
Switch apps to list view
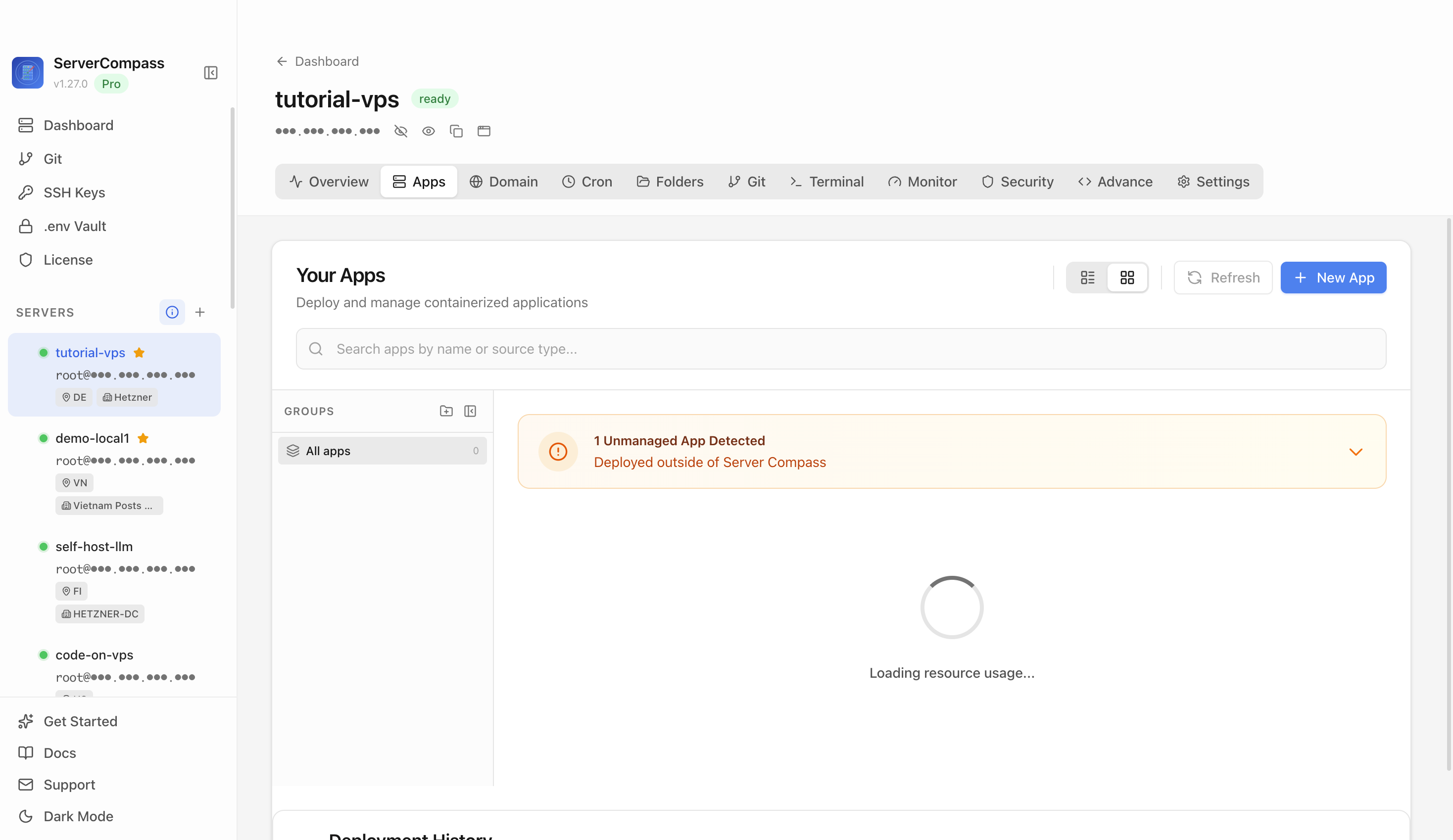1087,278
